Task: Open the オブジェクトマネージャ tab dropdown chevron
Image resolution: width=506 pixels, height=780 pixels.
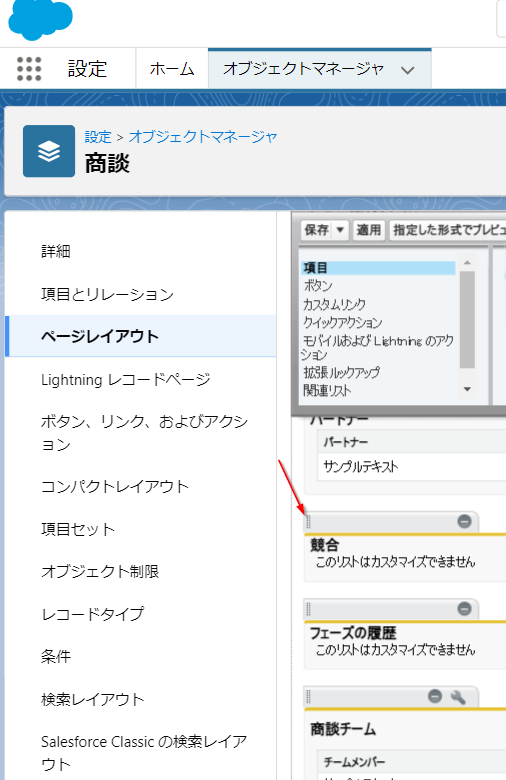Action: (407, 70)
